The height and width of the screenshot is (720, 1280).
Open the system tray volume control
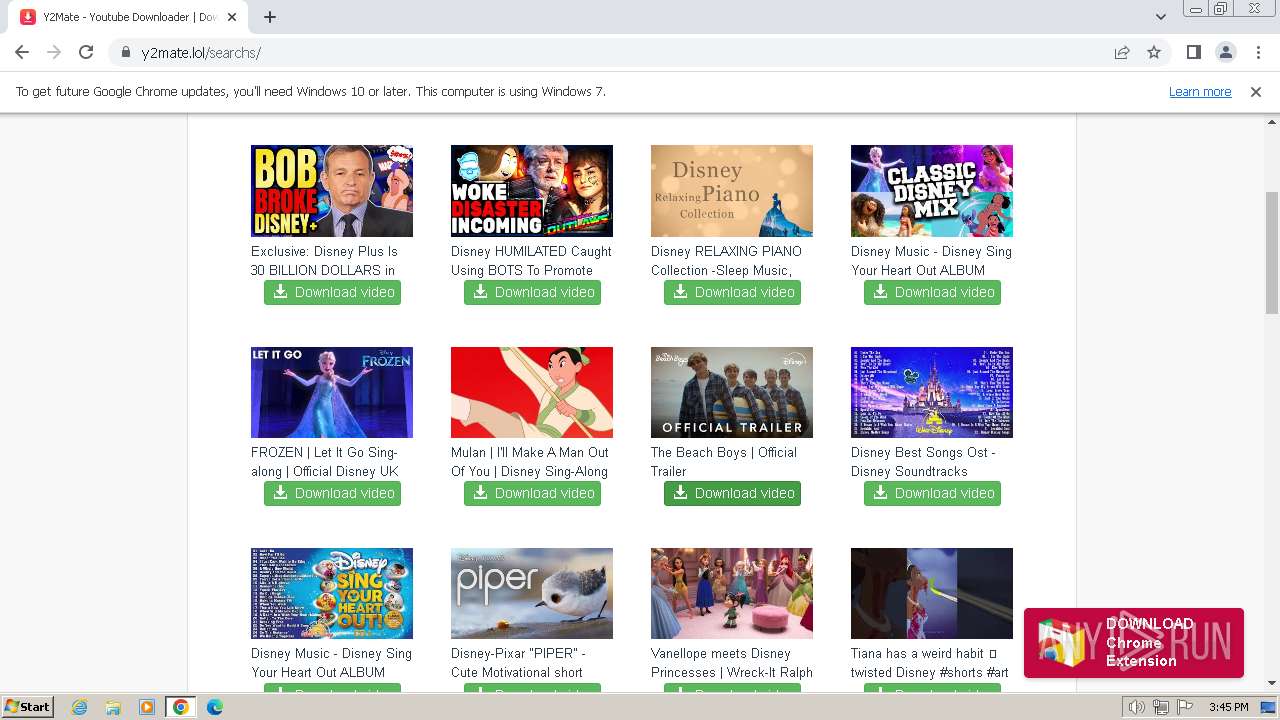(x=1137, y=707)
